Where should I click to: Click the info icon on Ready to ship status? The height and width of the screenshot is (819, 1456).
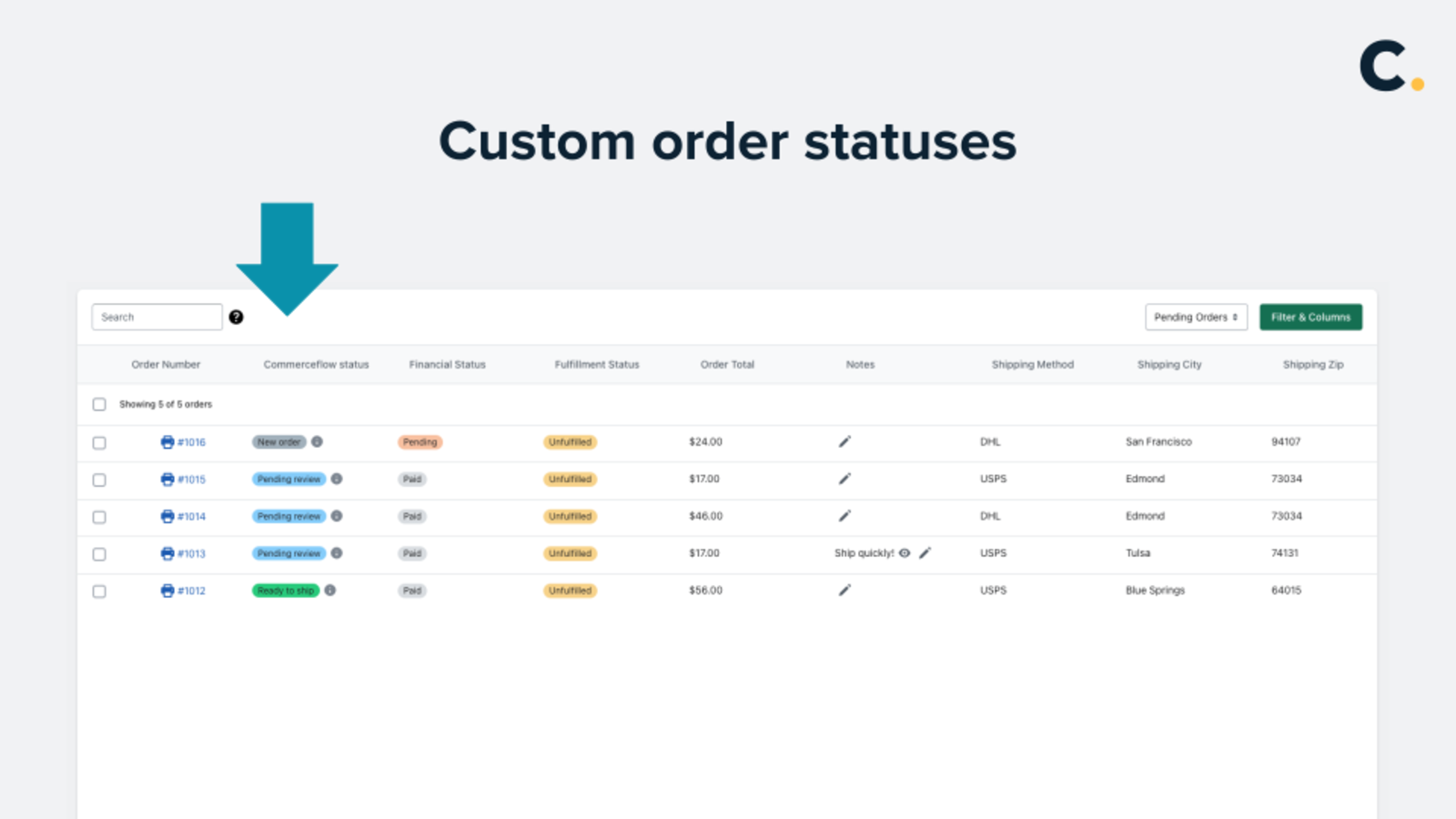(x=329, y=591)
